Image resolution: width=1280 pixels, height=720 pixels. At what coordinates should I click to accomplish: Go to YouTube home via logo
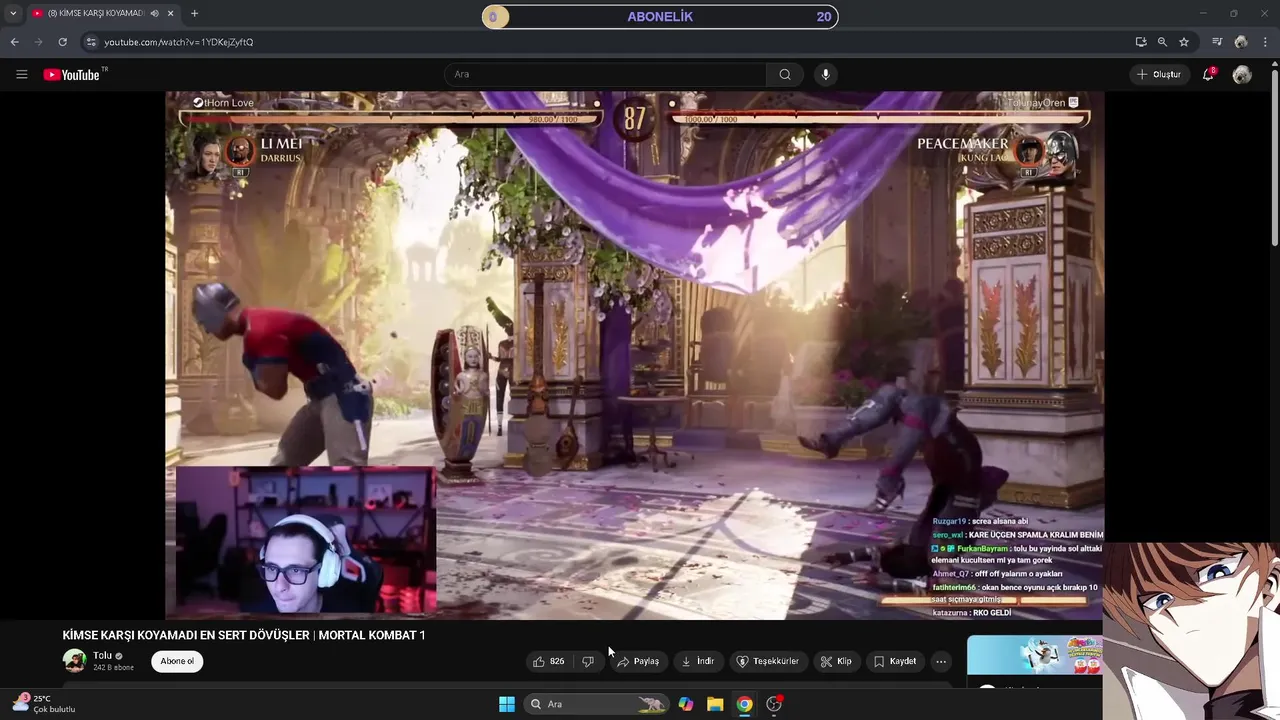click(x=74, y=74)
